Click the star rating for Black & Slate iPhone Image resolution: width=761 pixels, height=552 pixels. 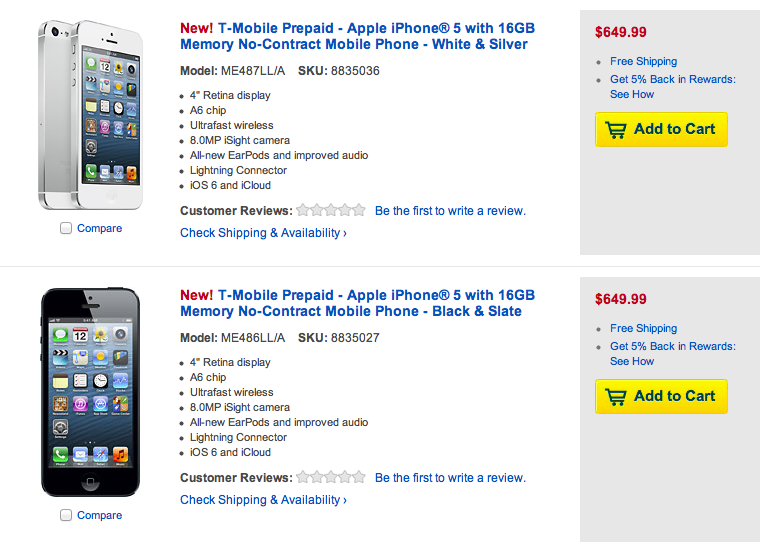coord(331,478)
